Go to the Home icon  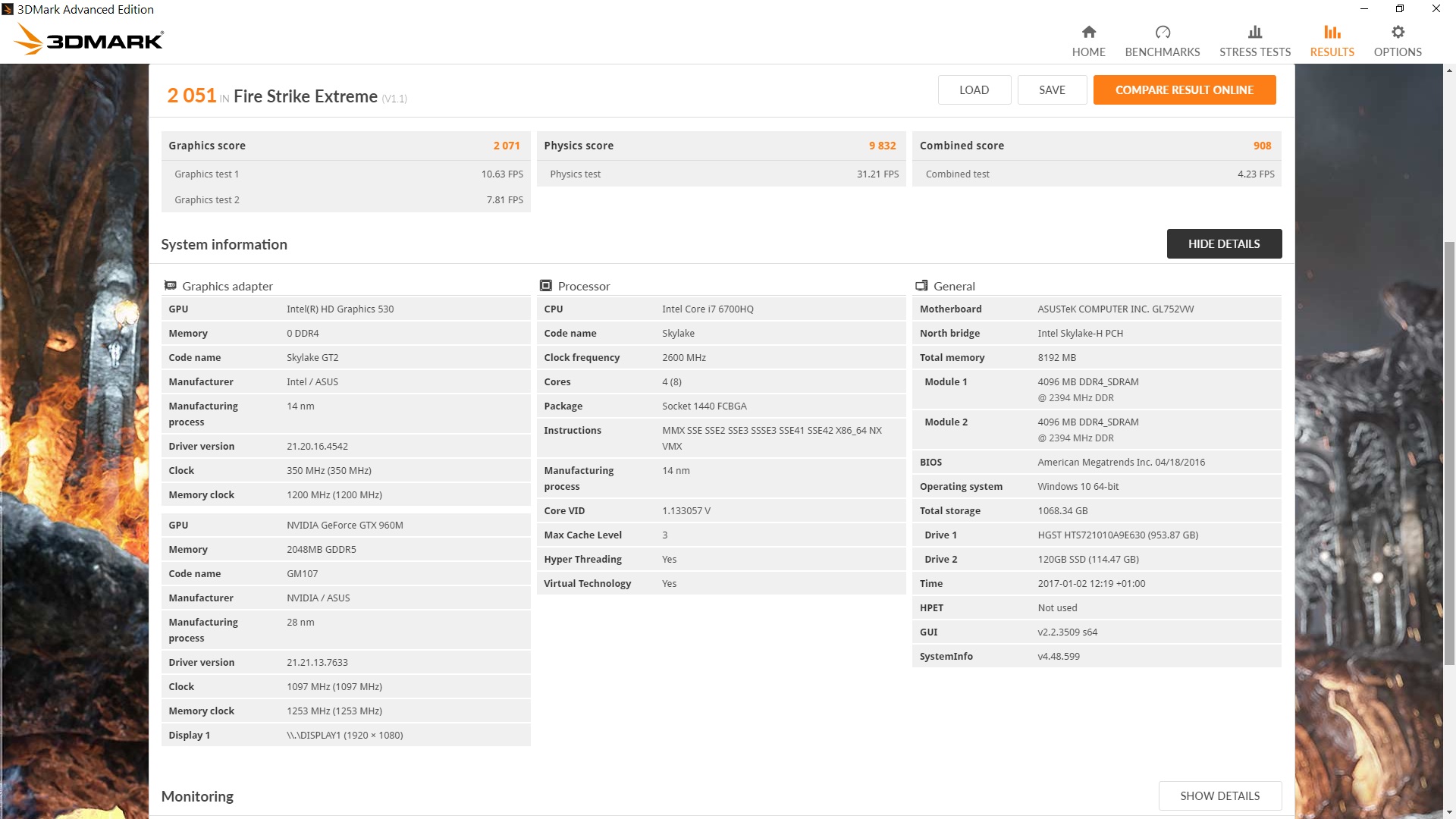click(x=1088, y=32)
